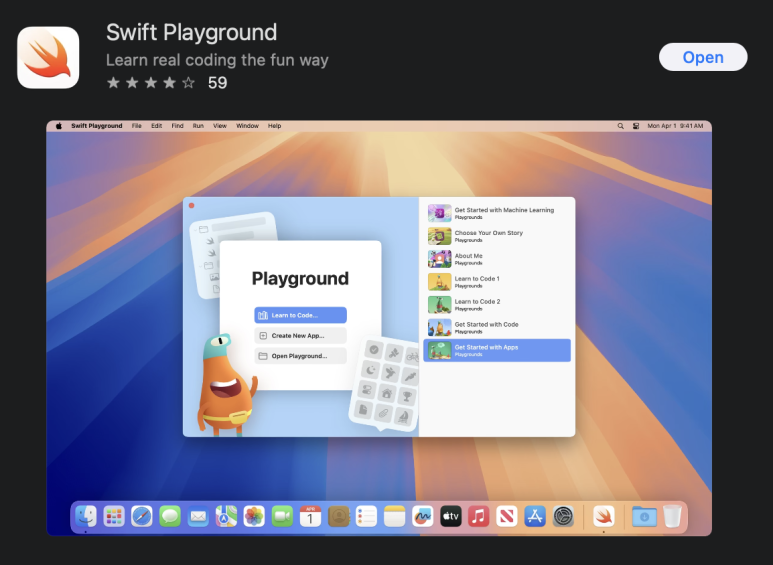Select the highlighted Get Started with Apps row
Screen dimensions: 773x565
[497, 350]
